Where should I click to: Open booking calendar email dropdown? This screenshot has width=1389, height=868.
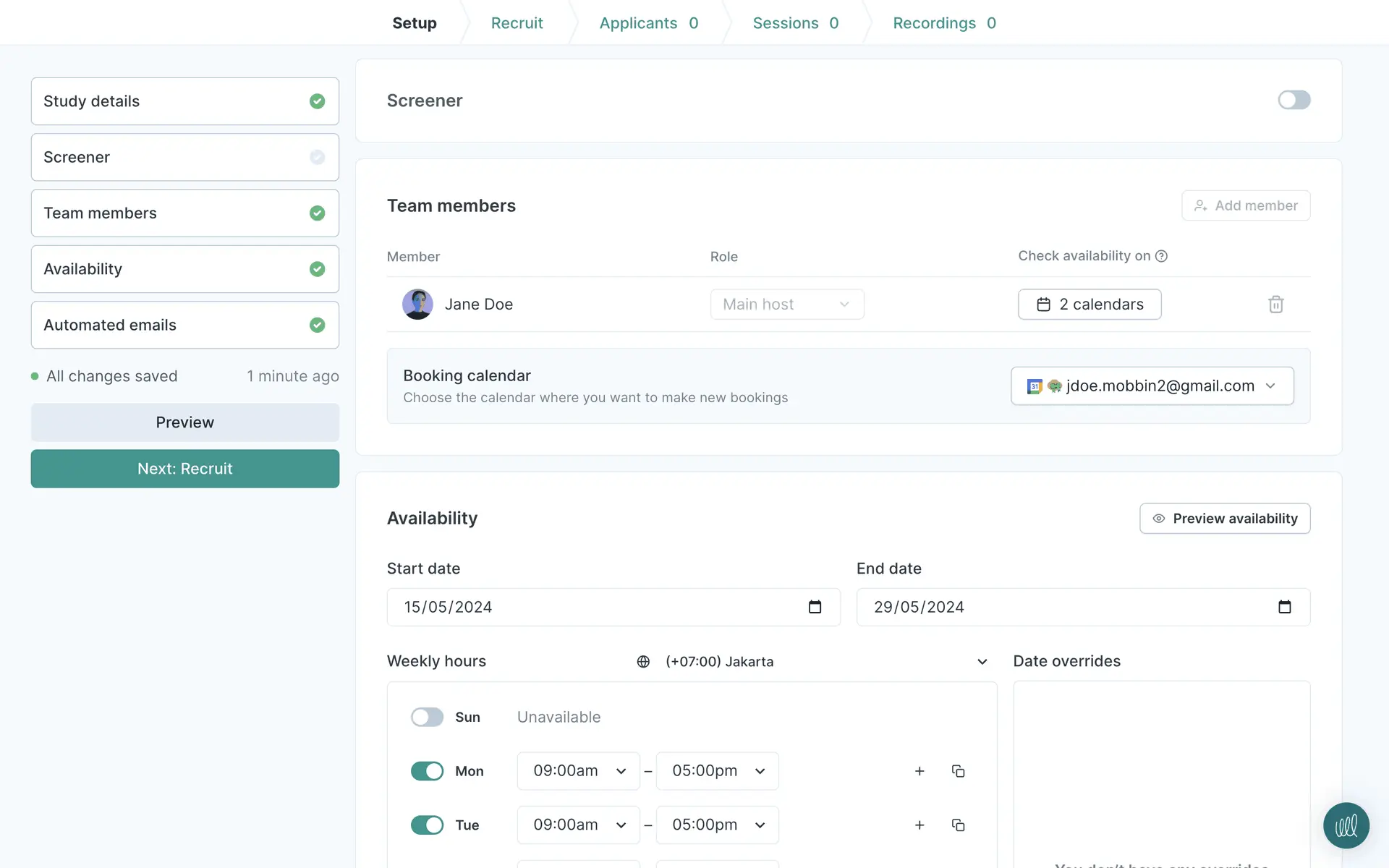(1152, 386)
